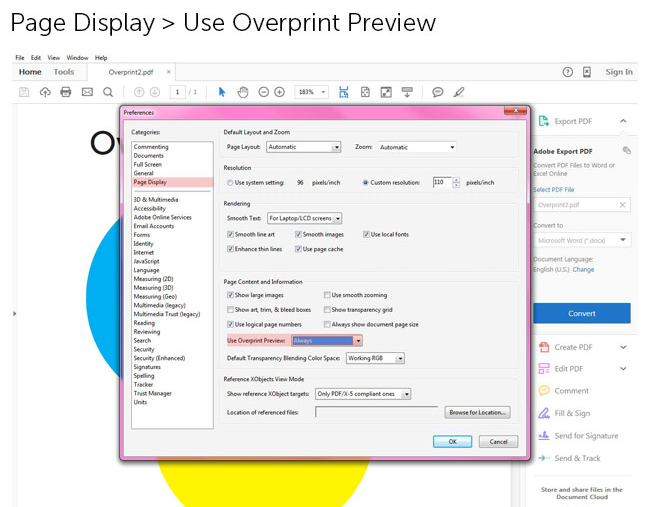Click the Change language link
Screen dimensions: 650x507
(583, 269)
